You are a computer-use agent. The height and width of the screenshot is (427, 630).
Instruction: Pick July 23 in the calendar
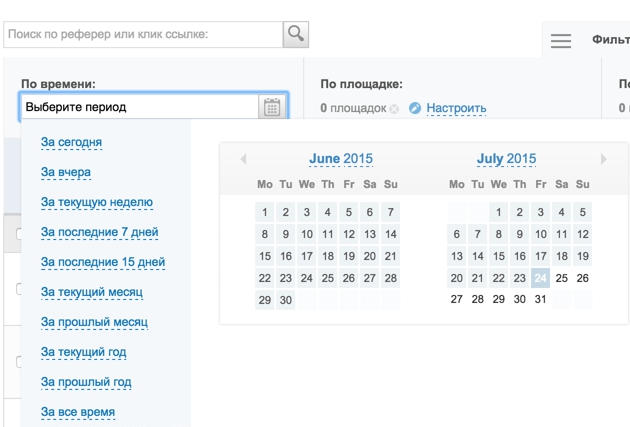click(520, 278)
